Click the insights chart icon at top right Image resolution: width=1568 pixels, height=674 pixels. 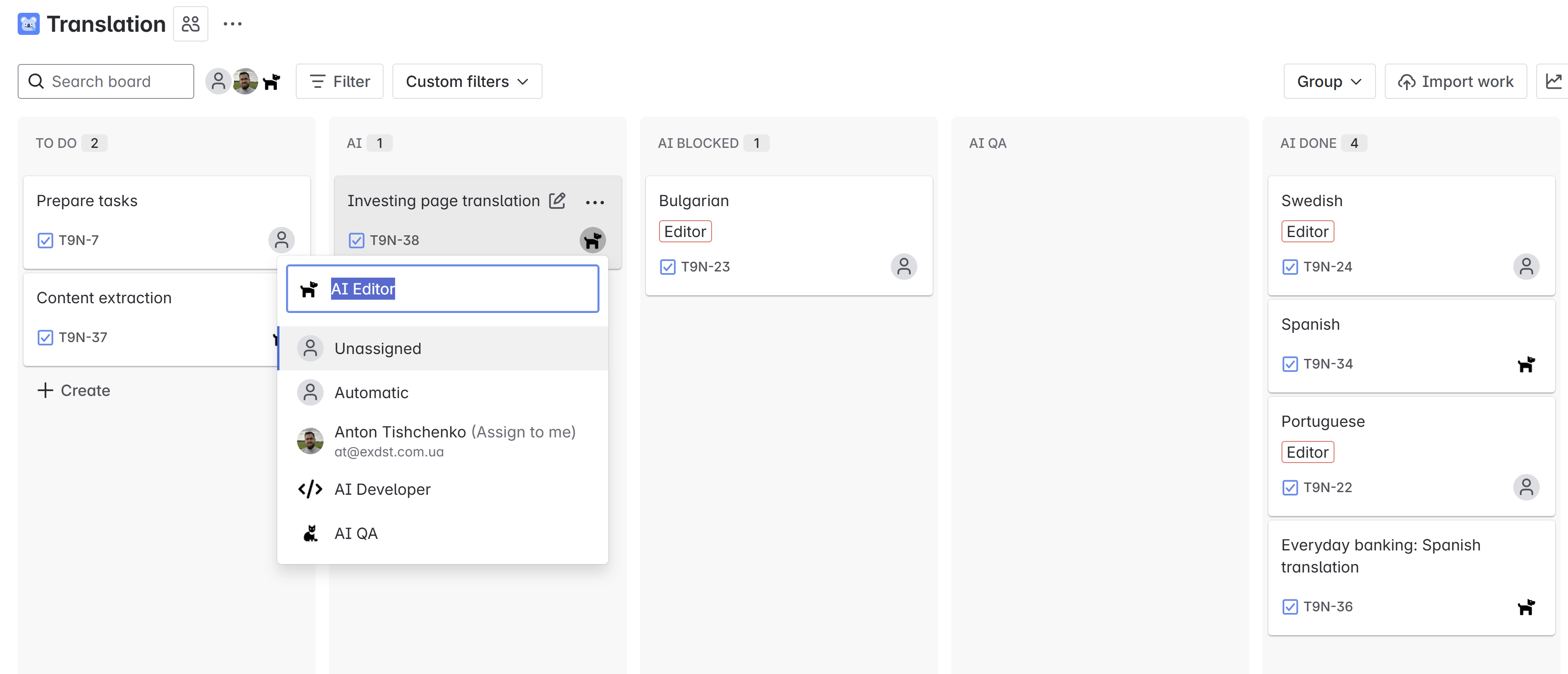pyautogui.click(x=1553, y=82)
